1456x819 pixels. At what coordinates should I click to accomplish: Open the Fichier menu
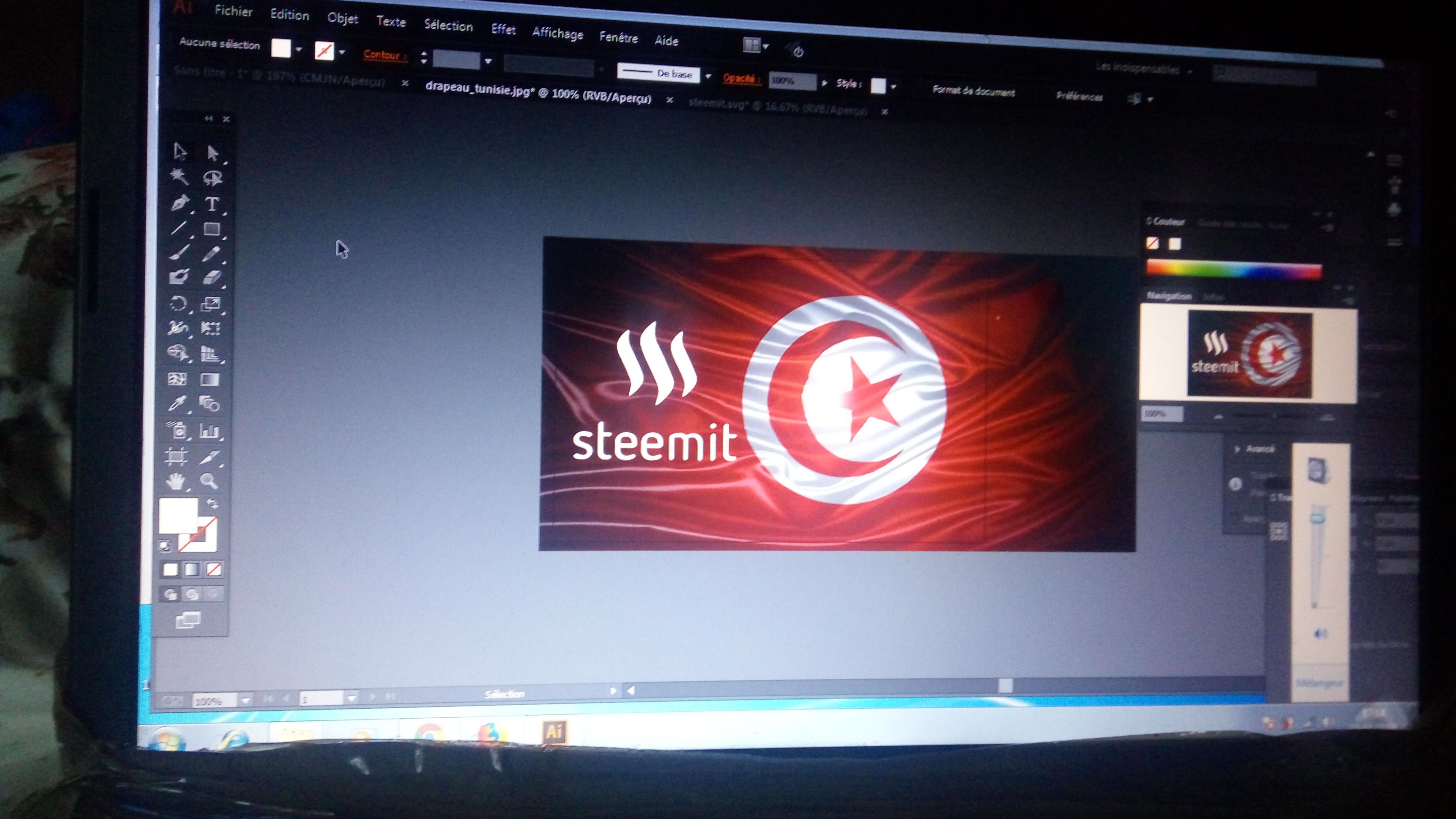(234, 11)
